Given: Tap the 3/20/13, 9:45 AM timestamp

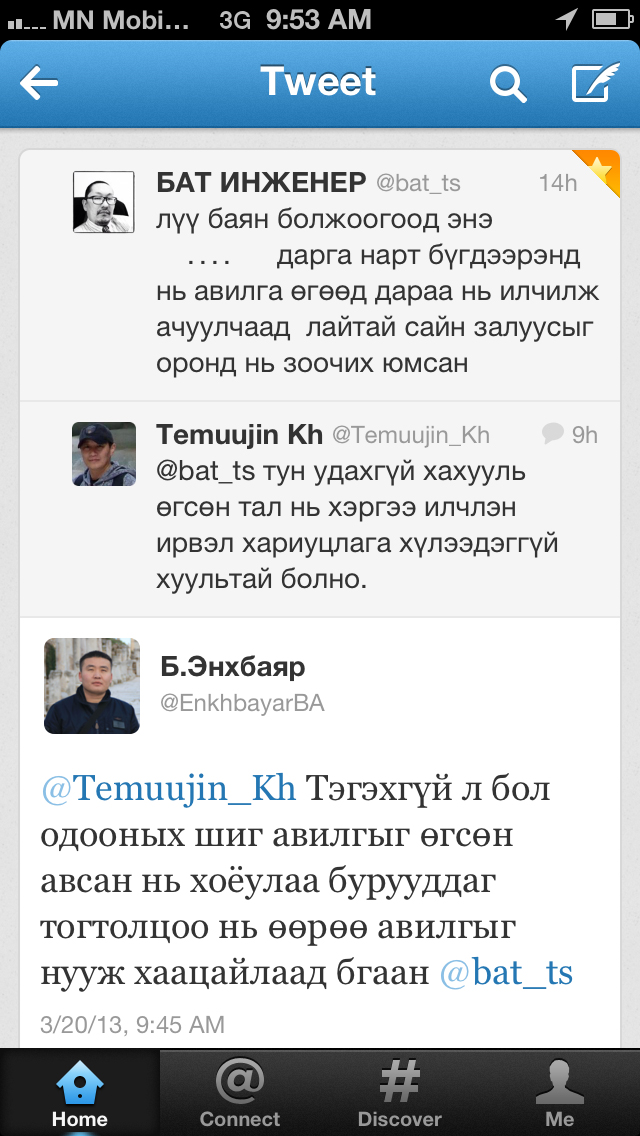Looking at the screenshot, I should (x=132, y=1025).
